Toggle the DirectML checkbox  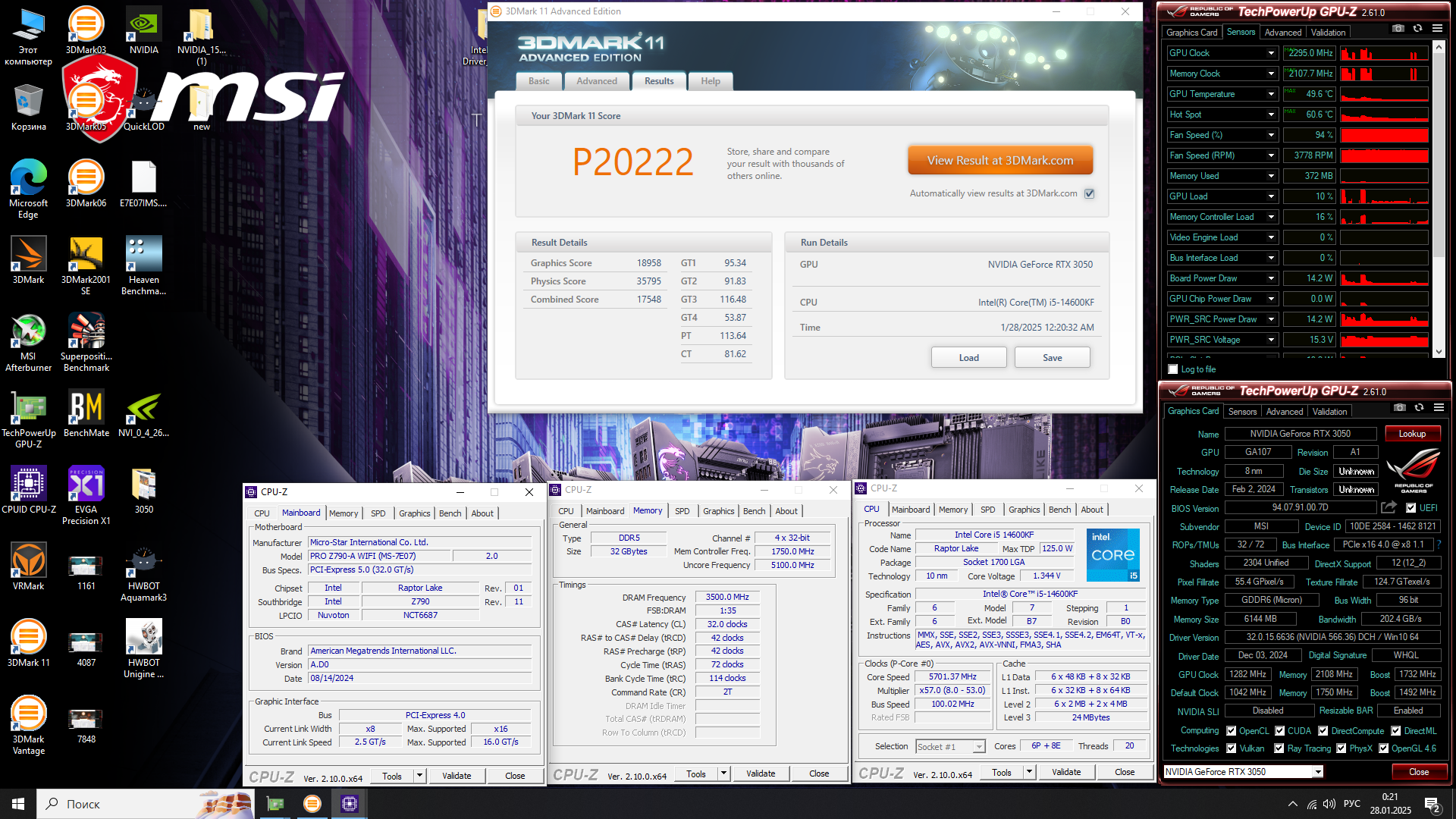[x=1395, y=731]
